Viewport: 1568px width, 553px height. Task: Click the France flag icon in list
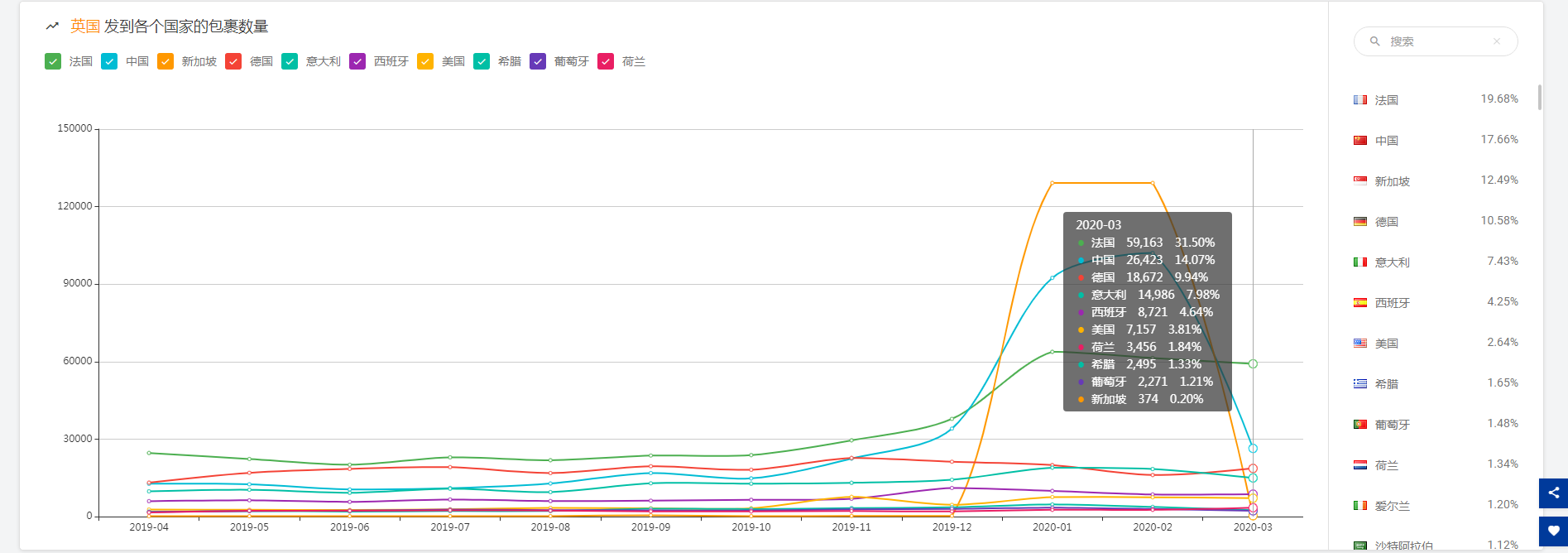(1360, 100)
